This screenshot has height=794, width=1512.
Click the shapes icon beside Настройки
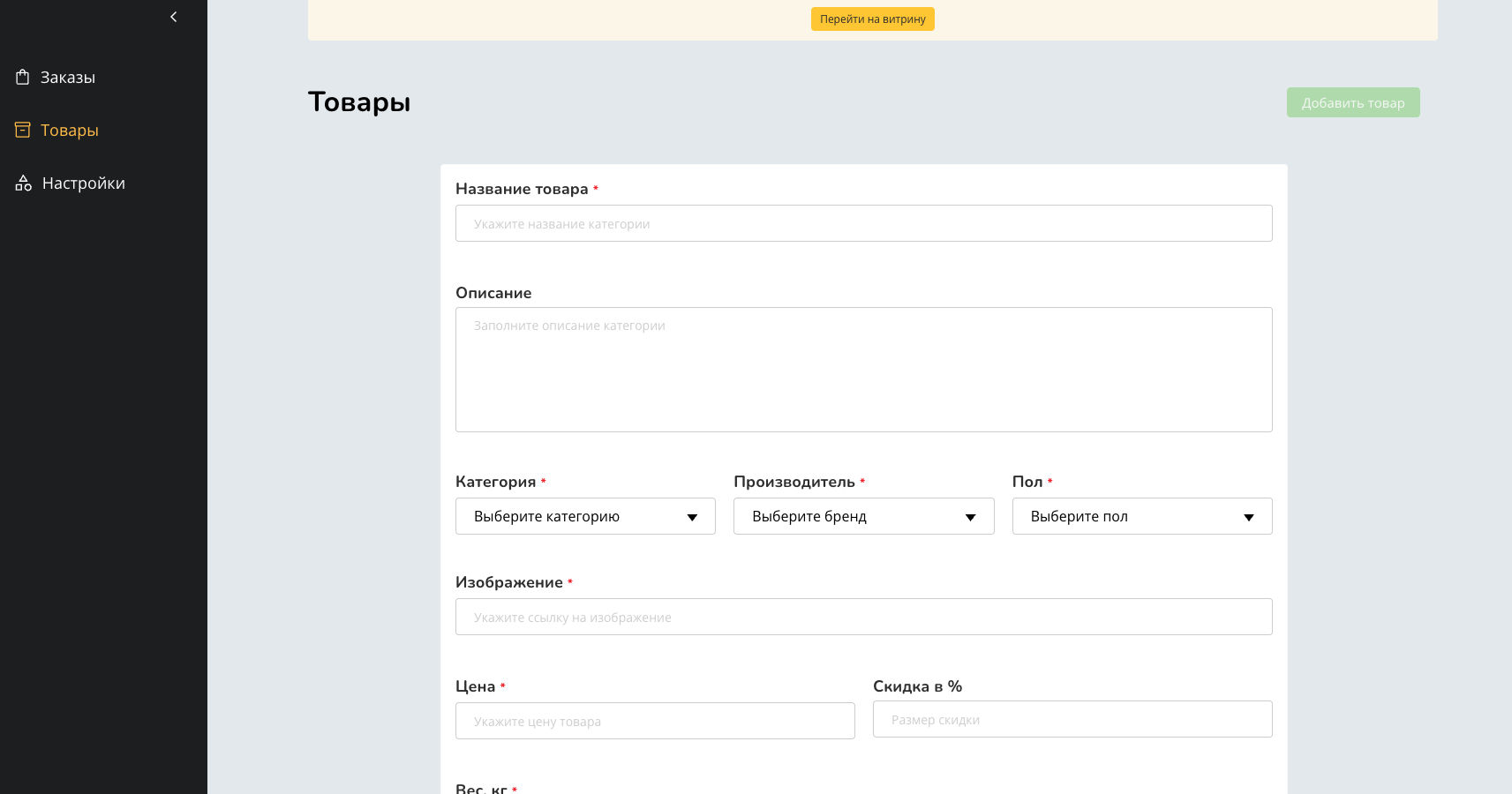coord(24,184)
